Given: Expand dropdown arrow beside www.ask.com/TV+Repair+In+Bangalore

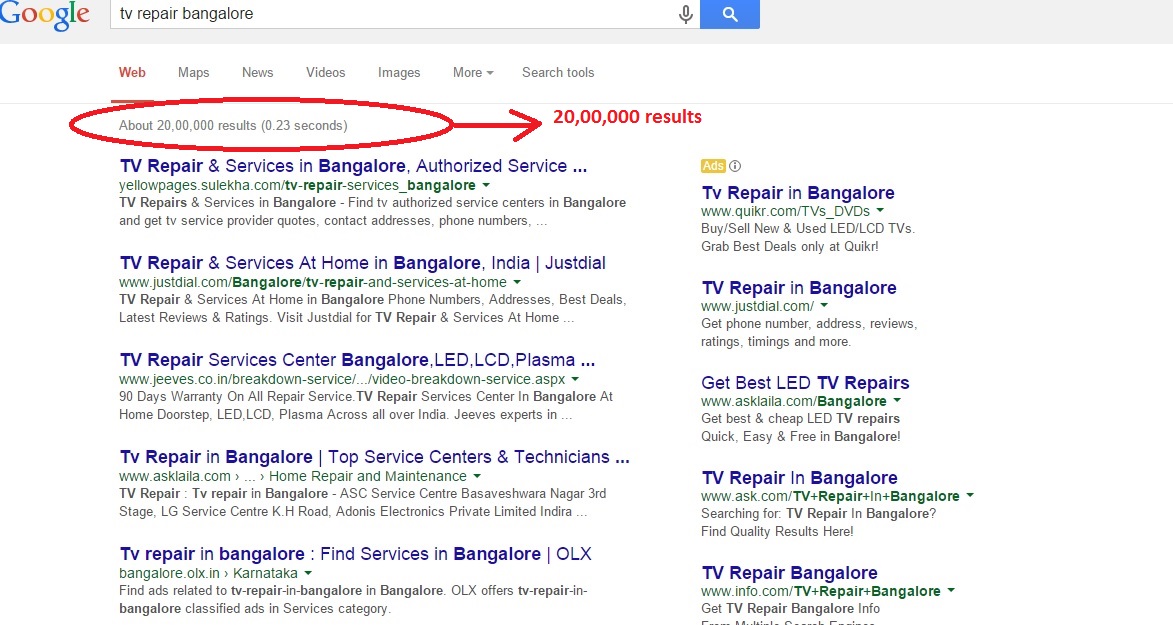Looking at the screenshot, I should (x=970, y=496).
